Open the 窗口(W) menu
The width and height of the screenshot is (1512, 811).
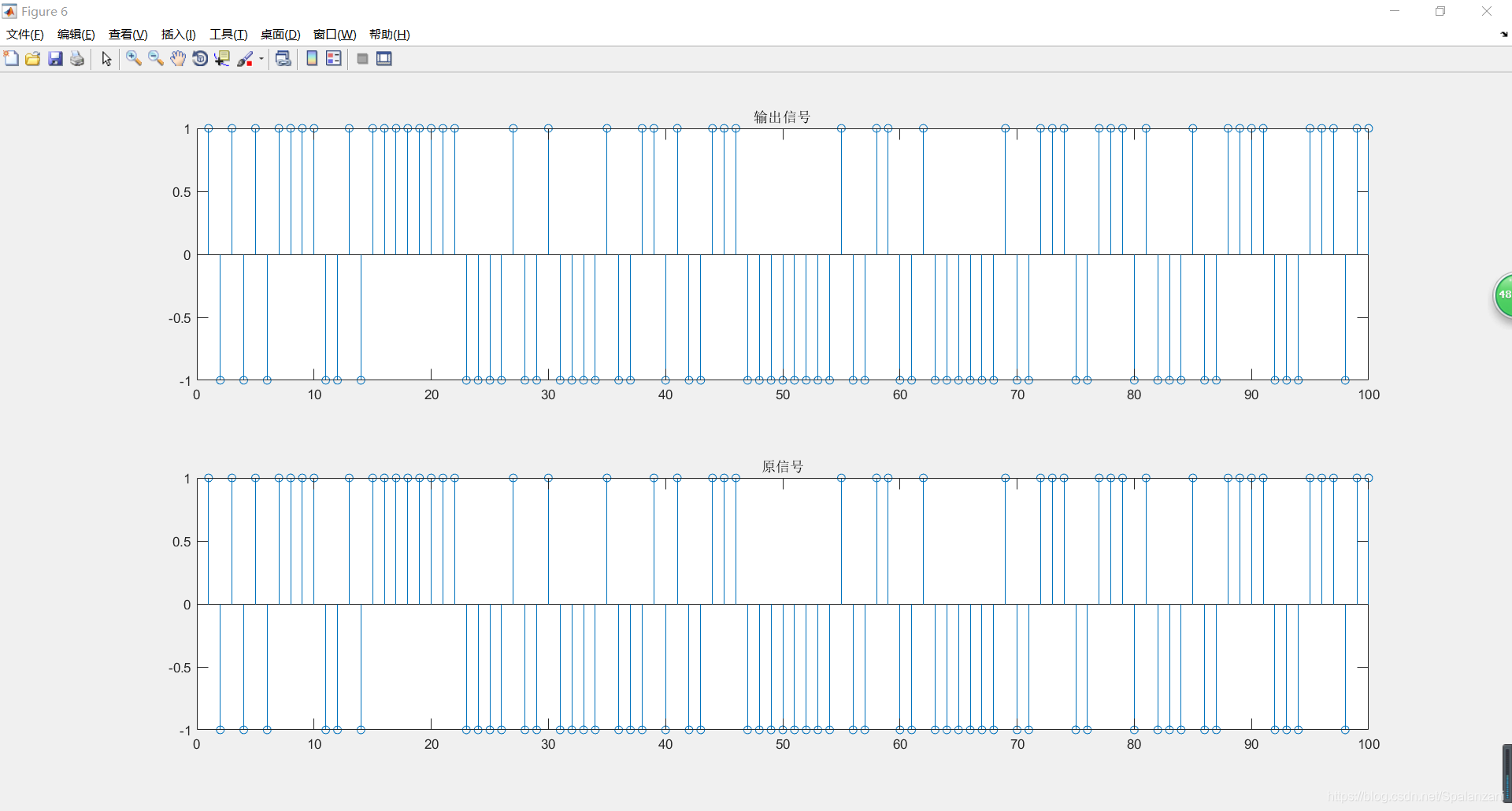point(335,35)
